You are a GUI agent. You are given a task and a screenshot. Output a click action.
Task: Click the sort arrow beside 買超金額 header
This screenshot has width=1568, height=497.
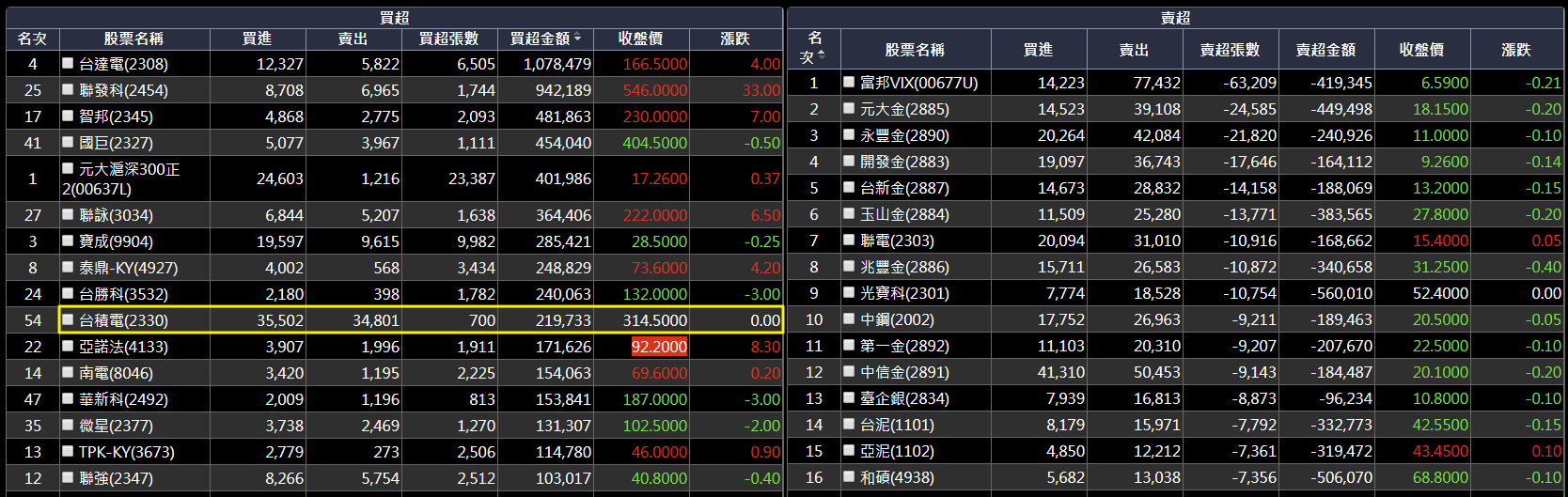(x=577, y=39)
